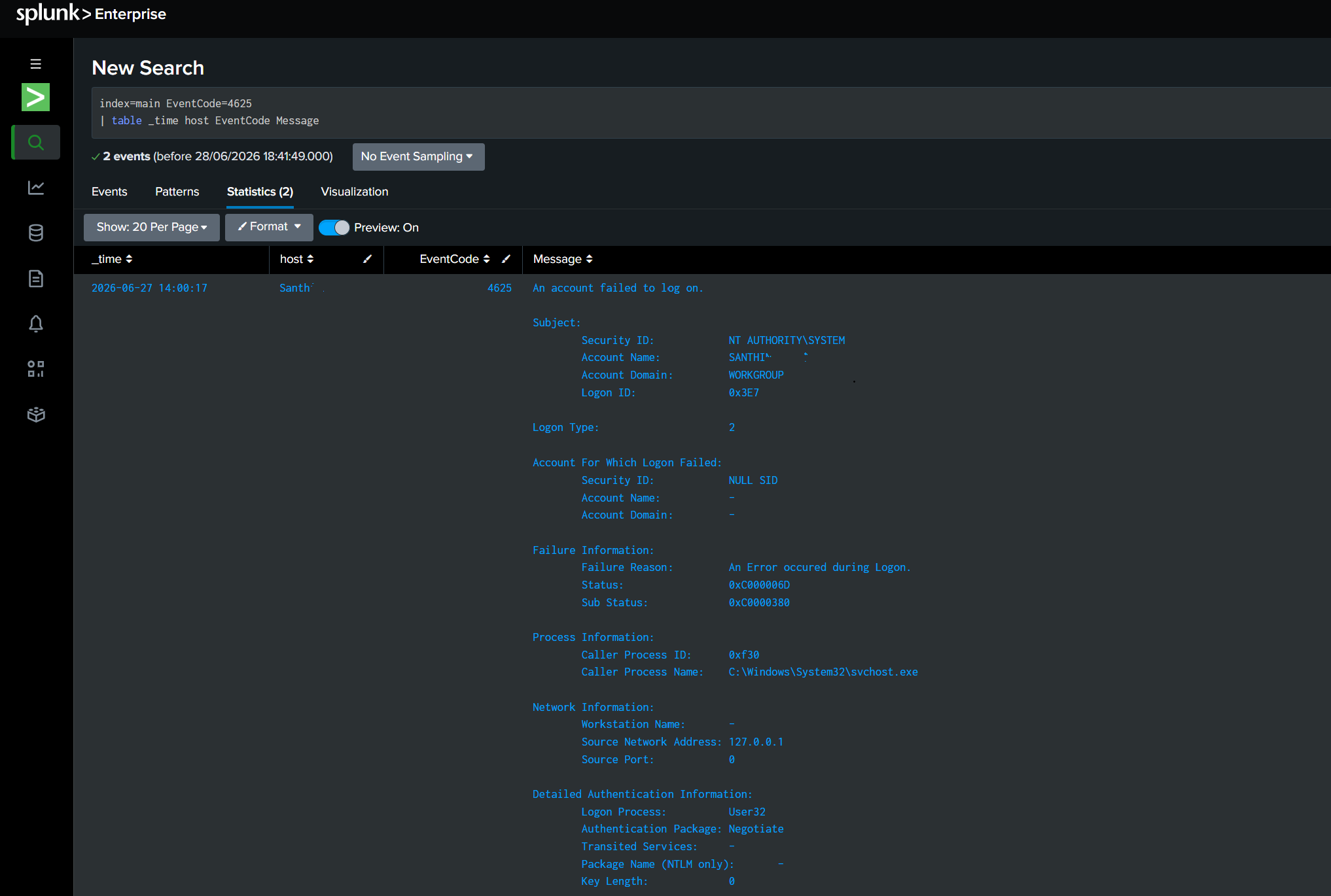The width and height of the screenshot is (1331, 896).
Task: Click the '2 events' result count text
Action: tap(126, 156)
